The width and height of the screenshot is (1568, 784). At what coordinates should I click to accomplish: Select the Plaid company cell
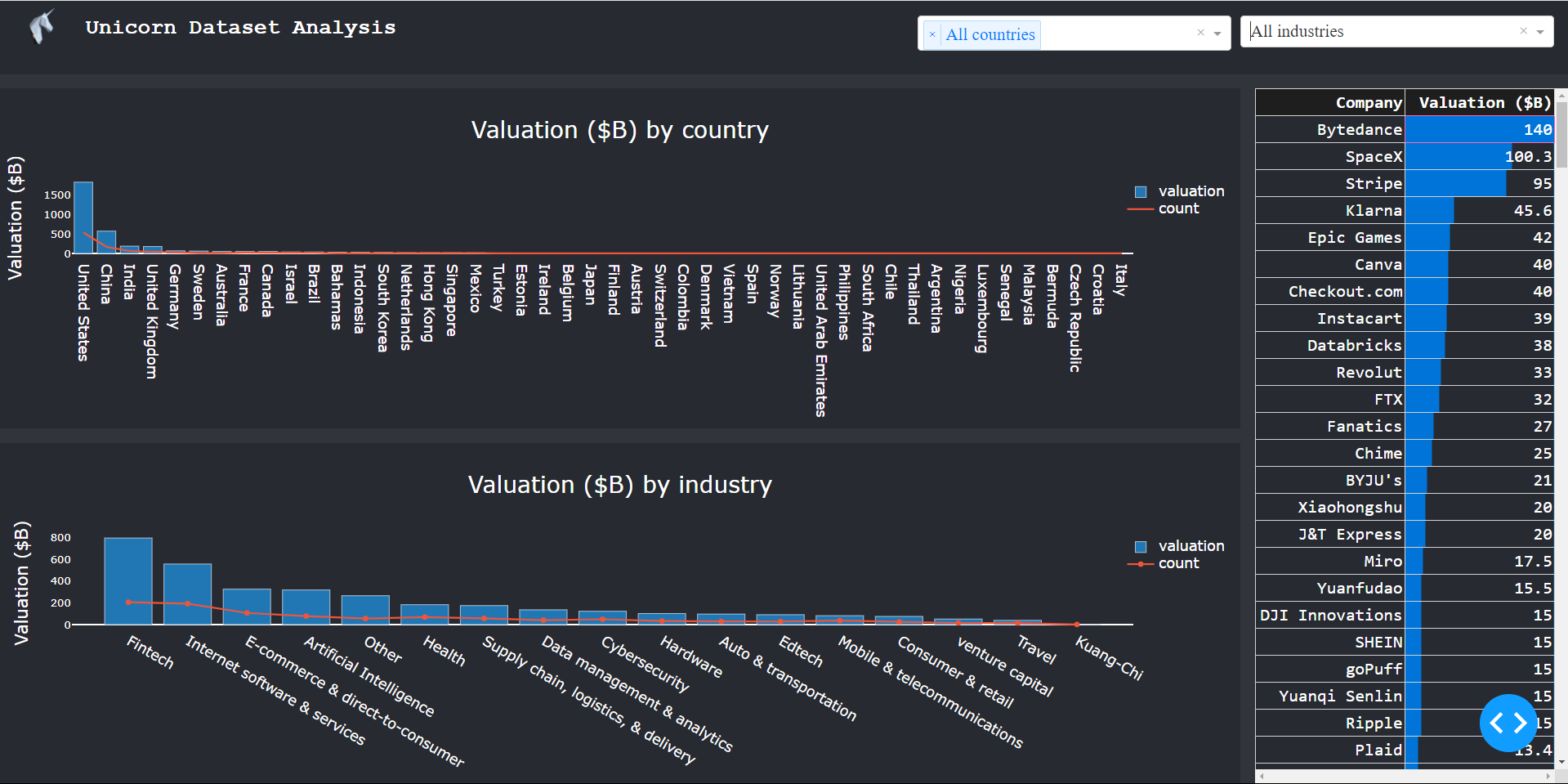[1330, 750]
